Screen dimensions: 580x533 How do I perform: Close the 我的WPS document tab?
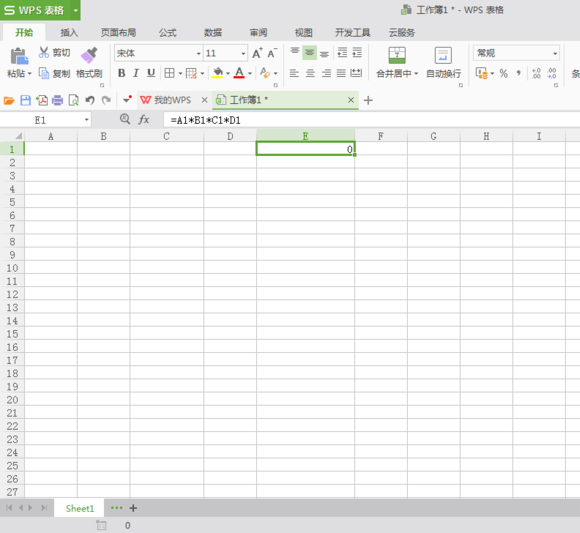pyautogui.click(x=204, y=100)
